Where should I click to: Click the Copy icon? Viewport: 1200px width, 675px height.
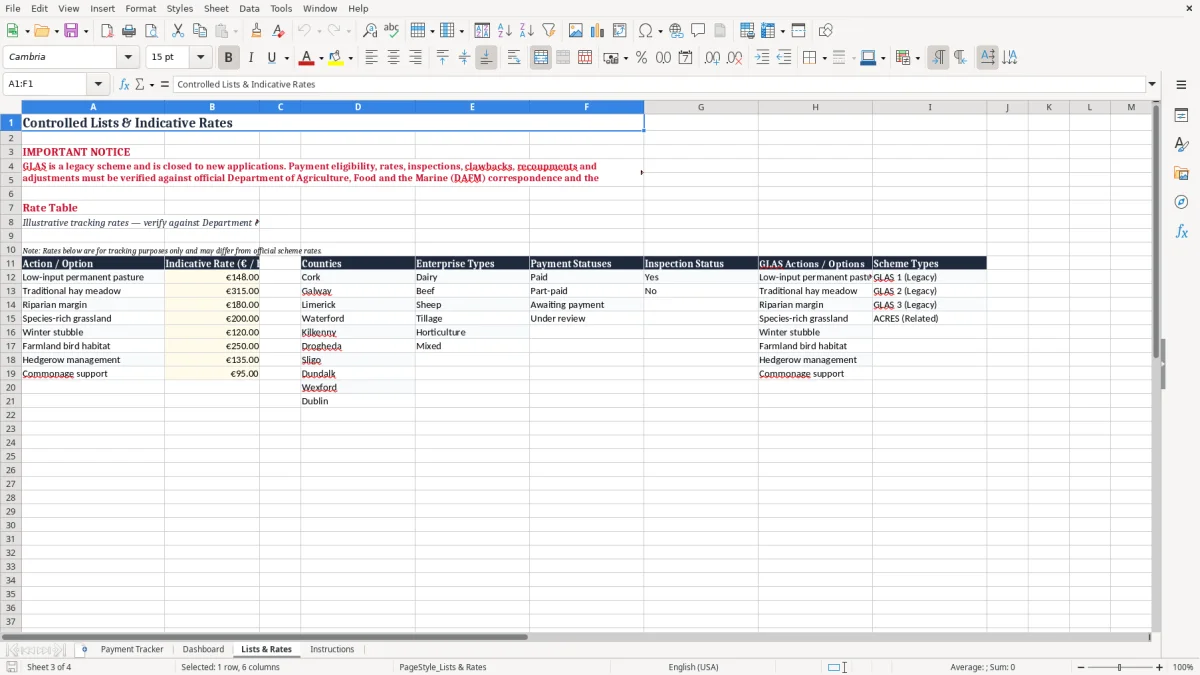200,31
